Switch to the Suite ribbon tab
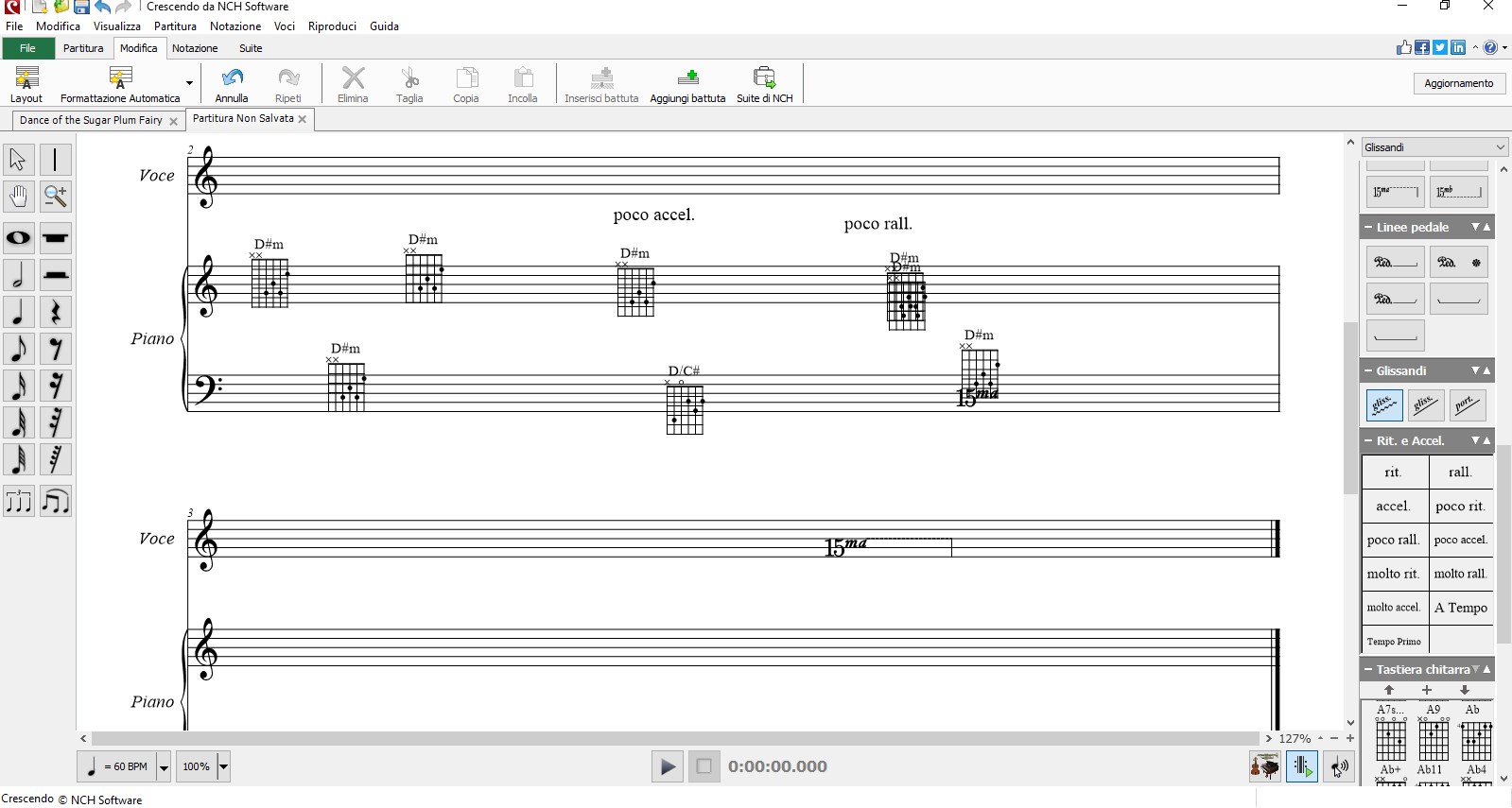Image resolution: width=1512 pixels, height=808 pixels. tap(251, 48)
